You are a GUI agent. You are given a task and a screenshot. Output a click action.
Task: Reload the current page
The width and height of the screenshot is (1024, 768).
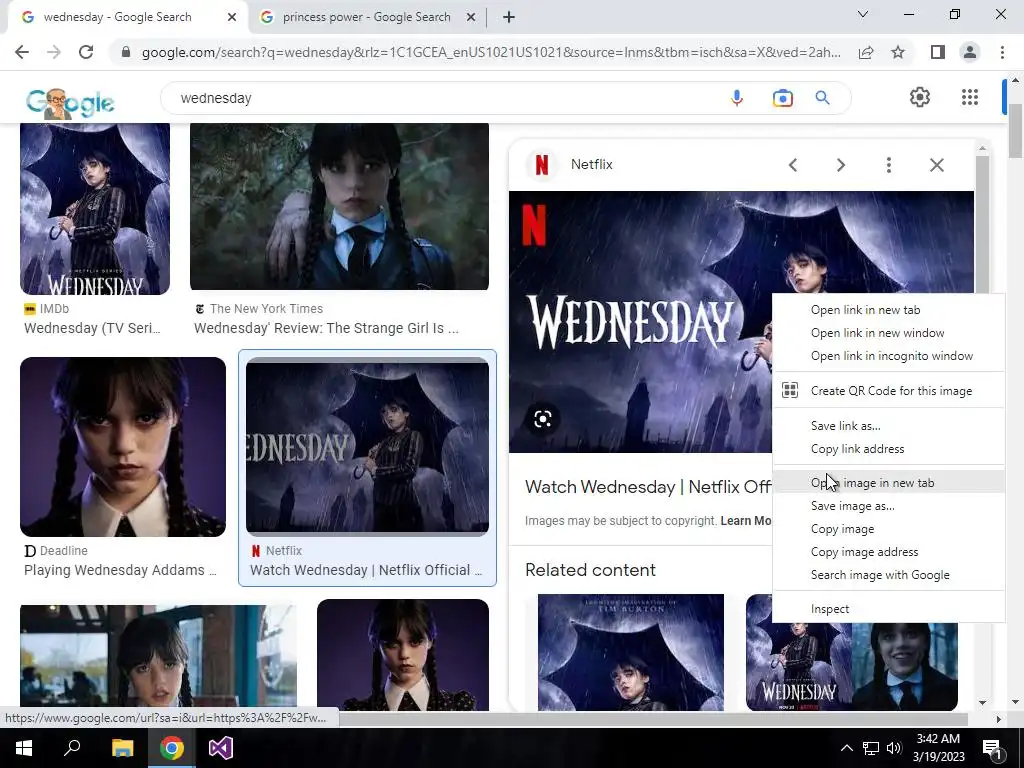coord(86,52)
